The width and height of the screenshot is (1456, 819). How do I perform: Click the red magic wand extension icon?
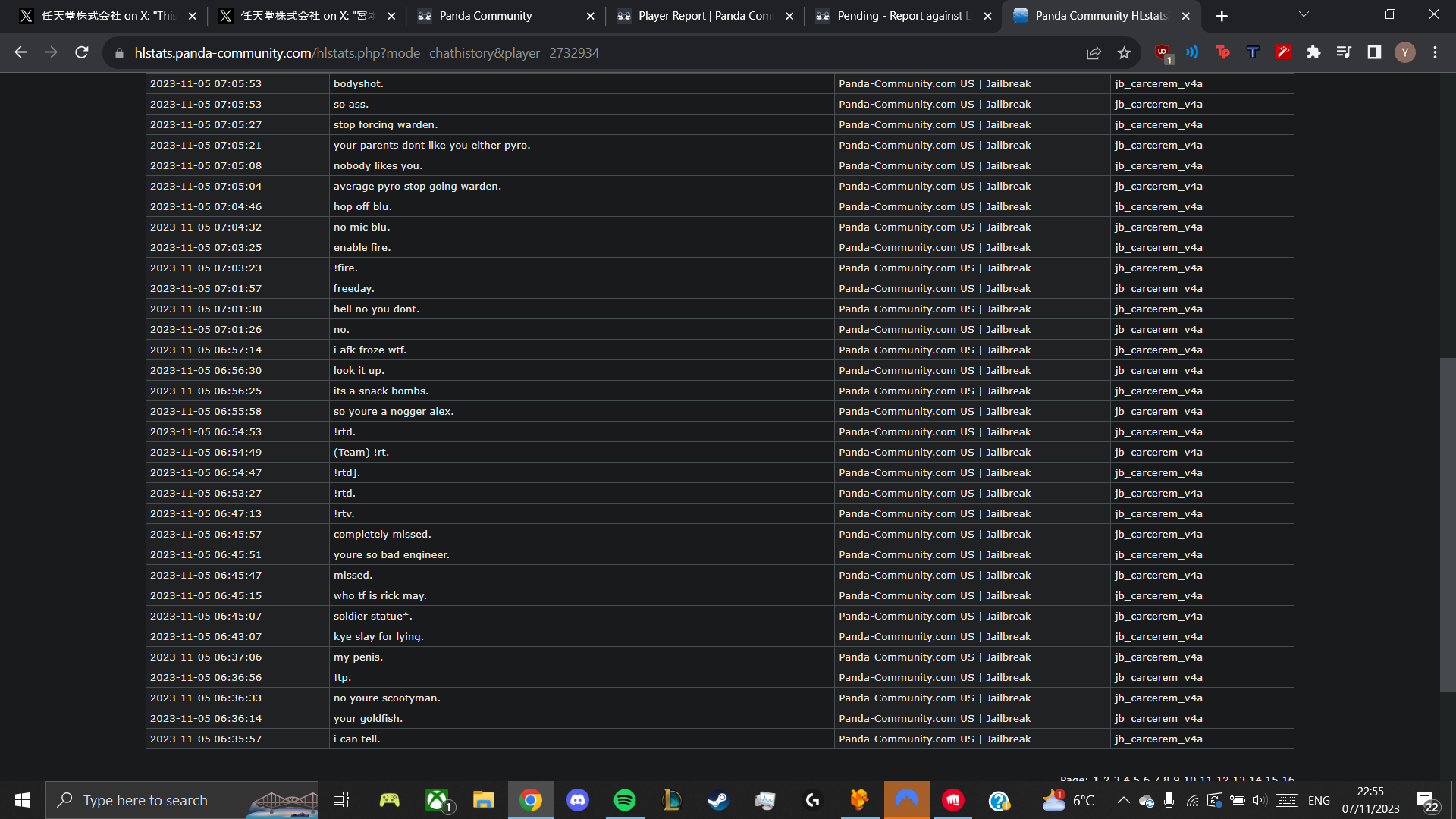[1283, 52]
